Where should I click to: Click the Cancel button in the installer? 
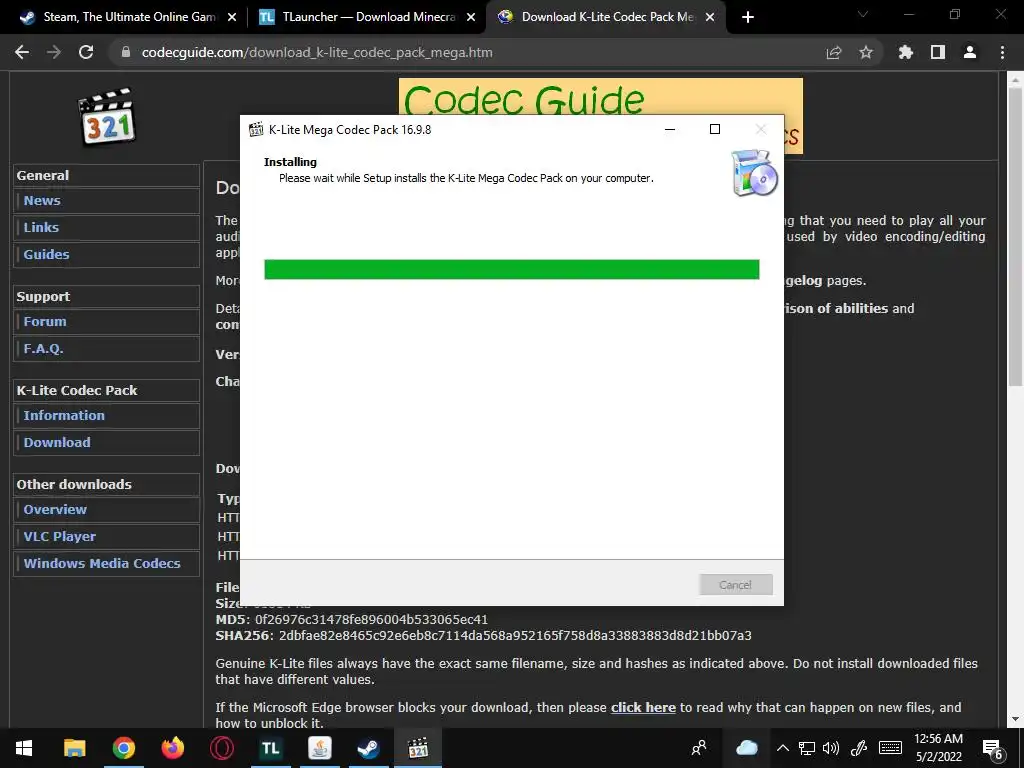point(735,584)
